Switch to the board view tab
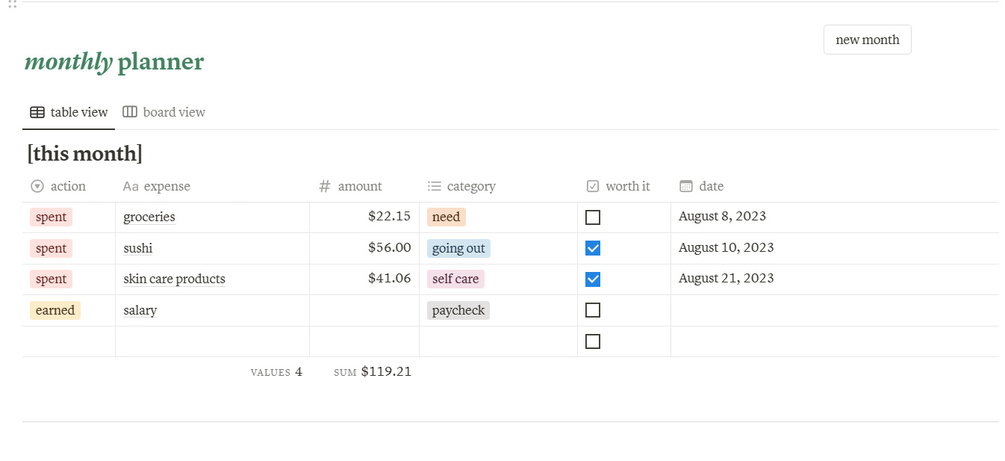The width and height of the screenshot is (1005, 461). click(164, 113)
